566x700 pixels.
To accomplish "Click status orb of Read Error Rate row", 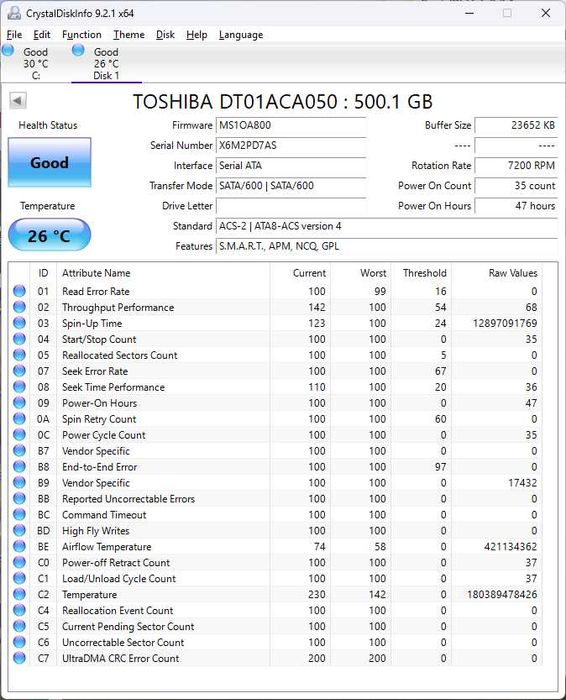I will 19,291.
